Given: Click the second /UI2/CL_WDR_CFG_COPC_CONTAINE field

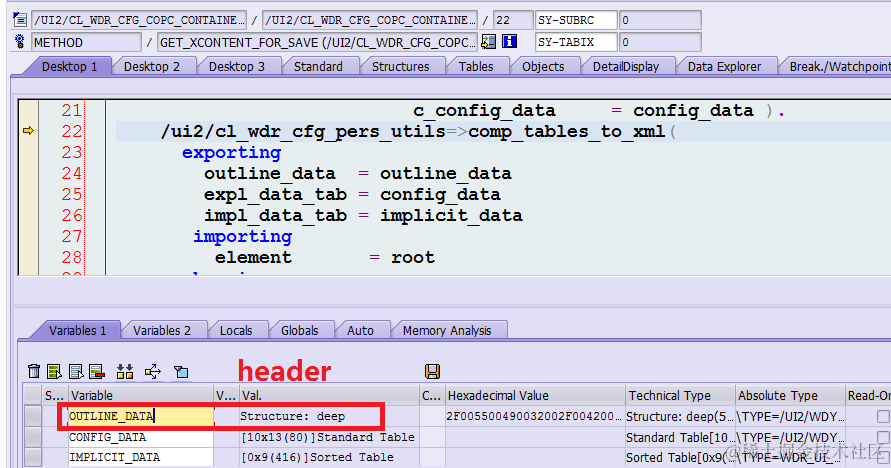Looking at the screenshot, I should tap(370, 20).
